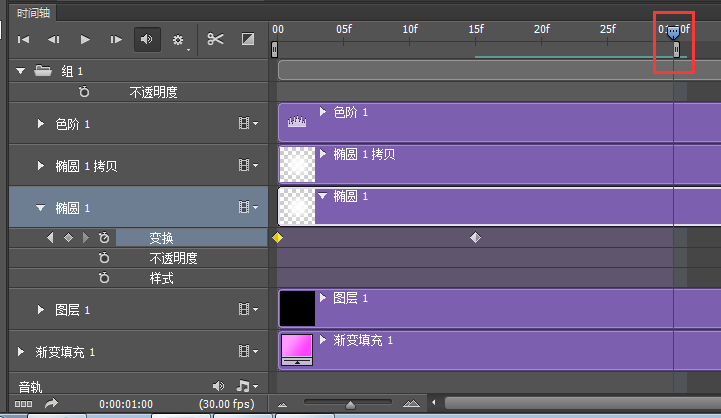Viewport: 721px width, 418px height.
Task: Toggle the audio playback speaker button
Action: 147,39
